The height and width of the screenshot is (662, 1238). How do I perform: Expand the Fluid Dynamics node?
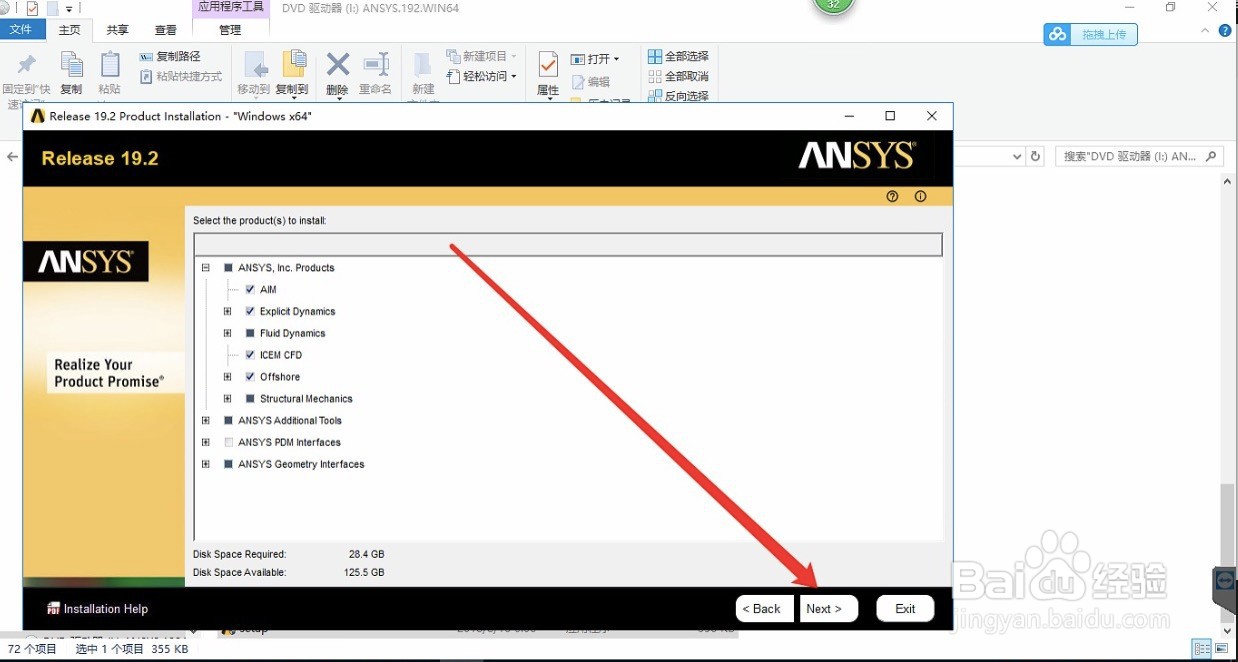click(228, 333)
